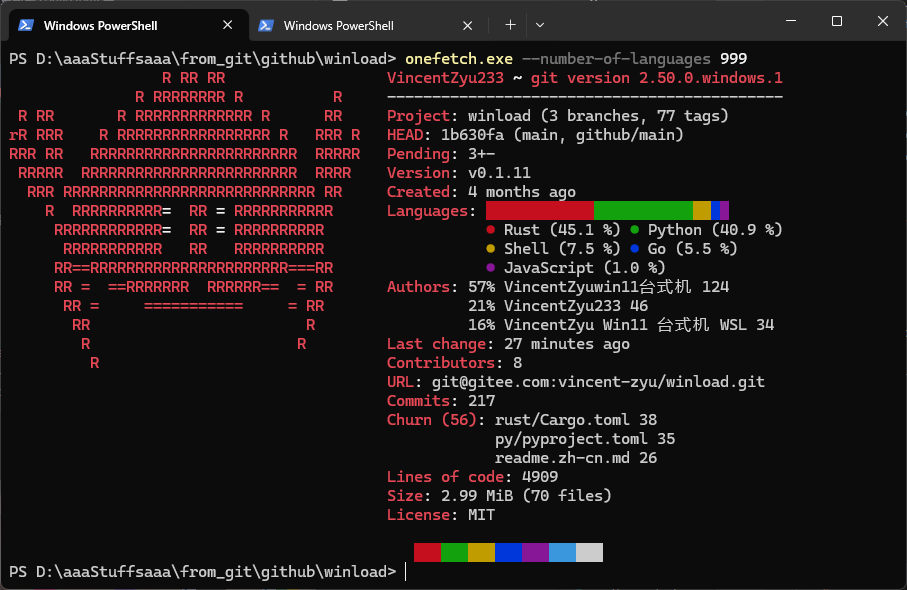Image resolution: width=907 pixels, height=590 pixels.
Task: Click the blue Go legend dot
Action: click(x=635, y=249)
